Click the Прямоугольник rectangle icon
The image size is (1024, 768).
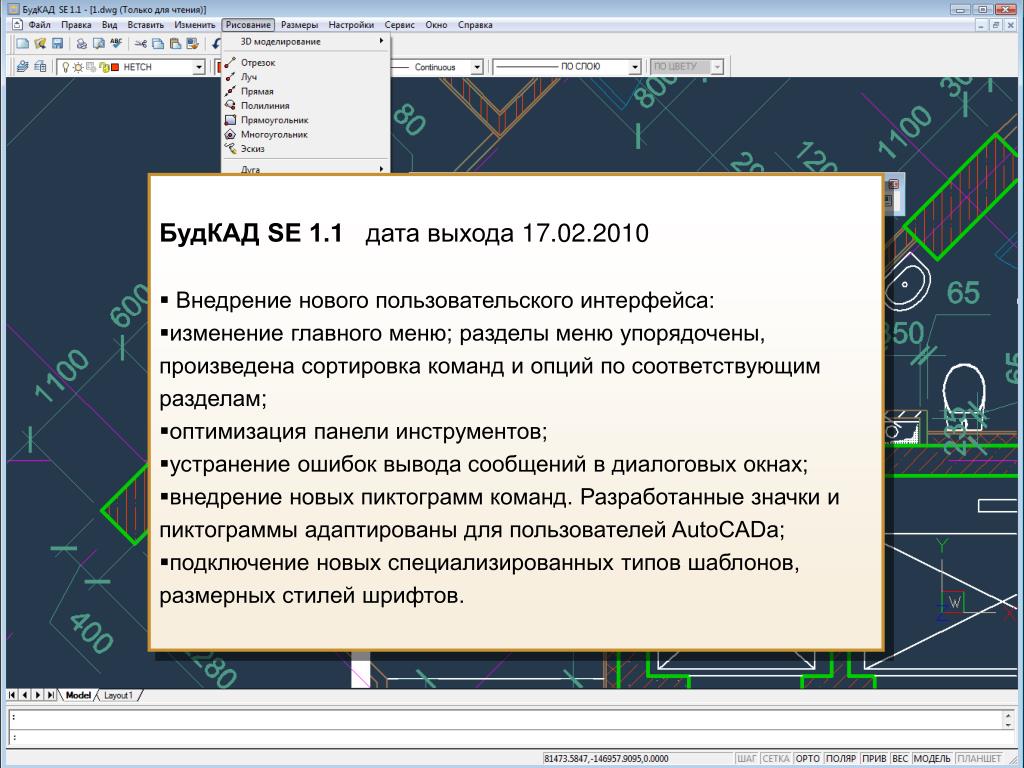pos(230,120)
